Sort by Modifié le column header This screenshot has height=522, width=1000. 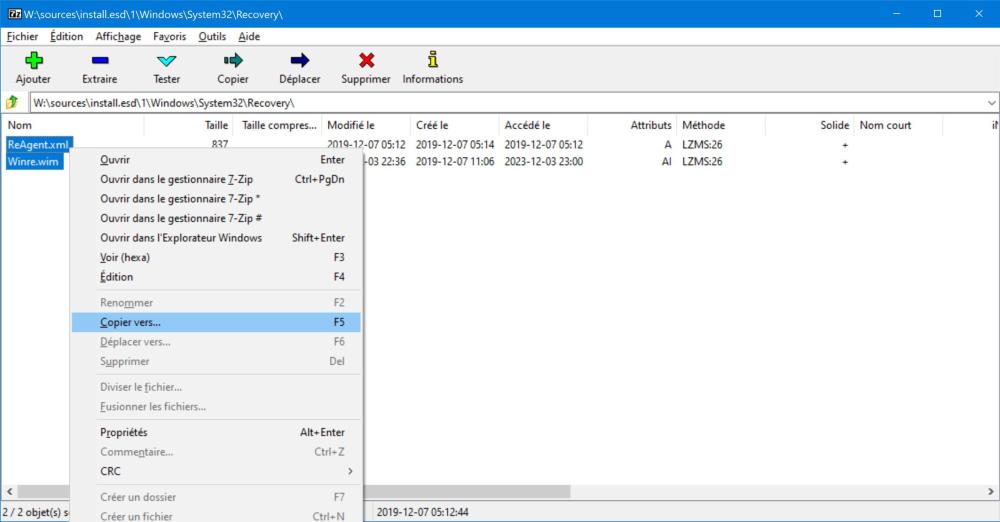[366, 125]
